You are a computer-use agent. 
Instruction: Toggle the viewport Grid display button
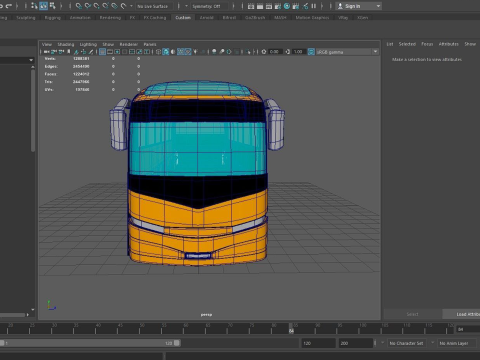(x=102, y=52)
